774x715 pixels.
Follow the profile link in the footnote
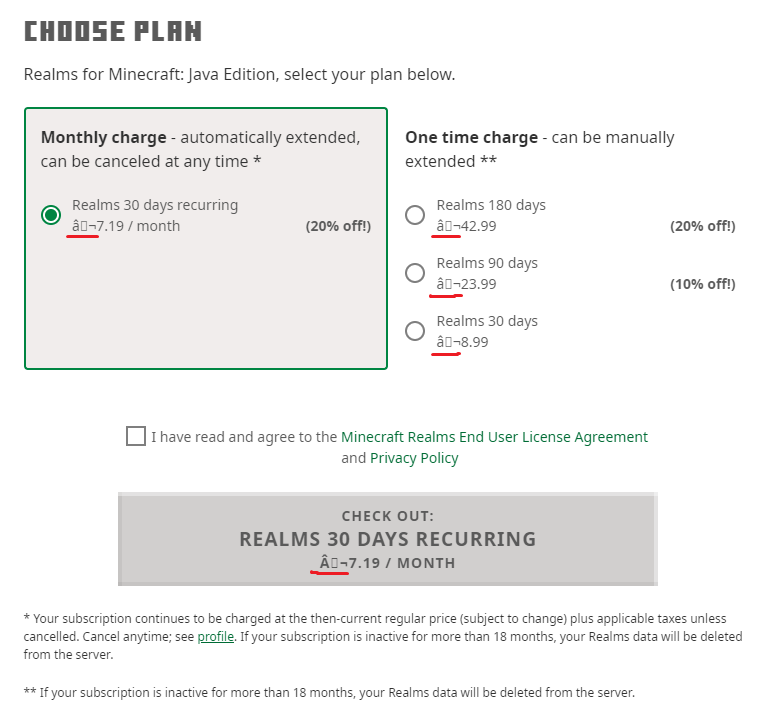(215, 637)
